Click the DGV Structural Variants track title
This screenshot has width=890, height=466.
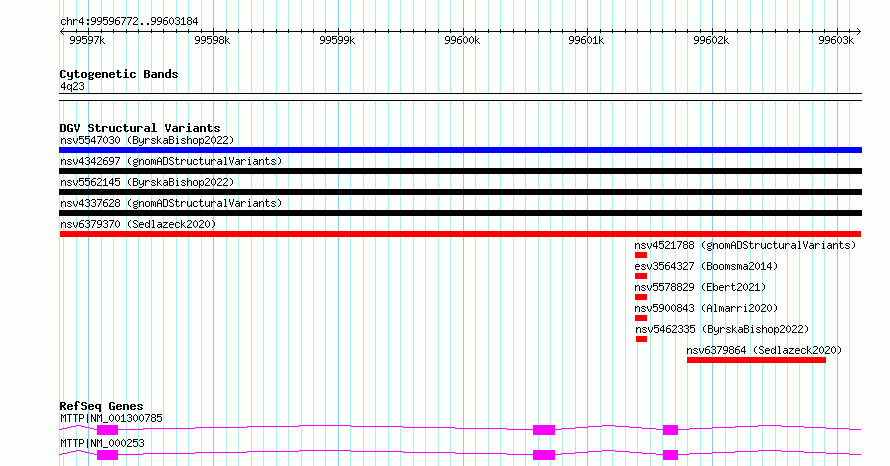click(x=140, y=128)
